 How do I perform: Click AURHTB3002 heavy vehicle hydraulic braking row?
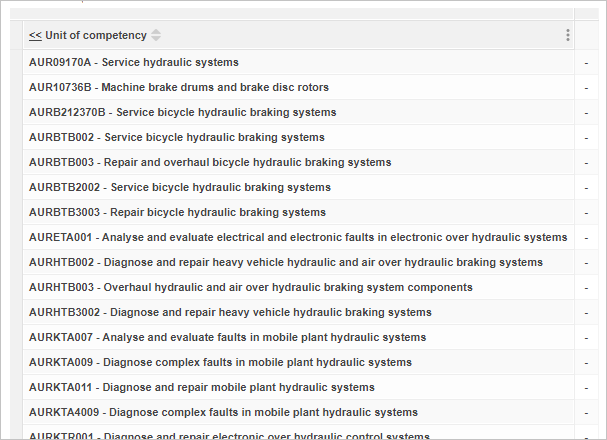230,312
